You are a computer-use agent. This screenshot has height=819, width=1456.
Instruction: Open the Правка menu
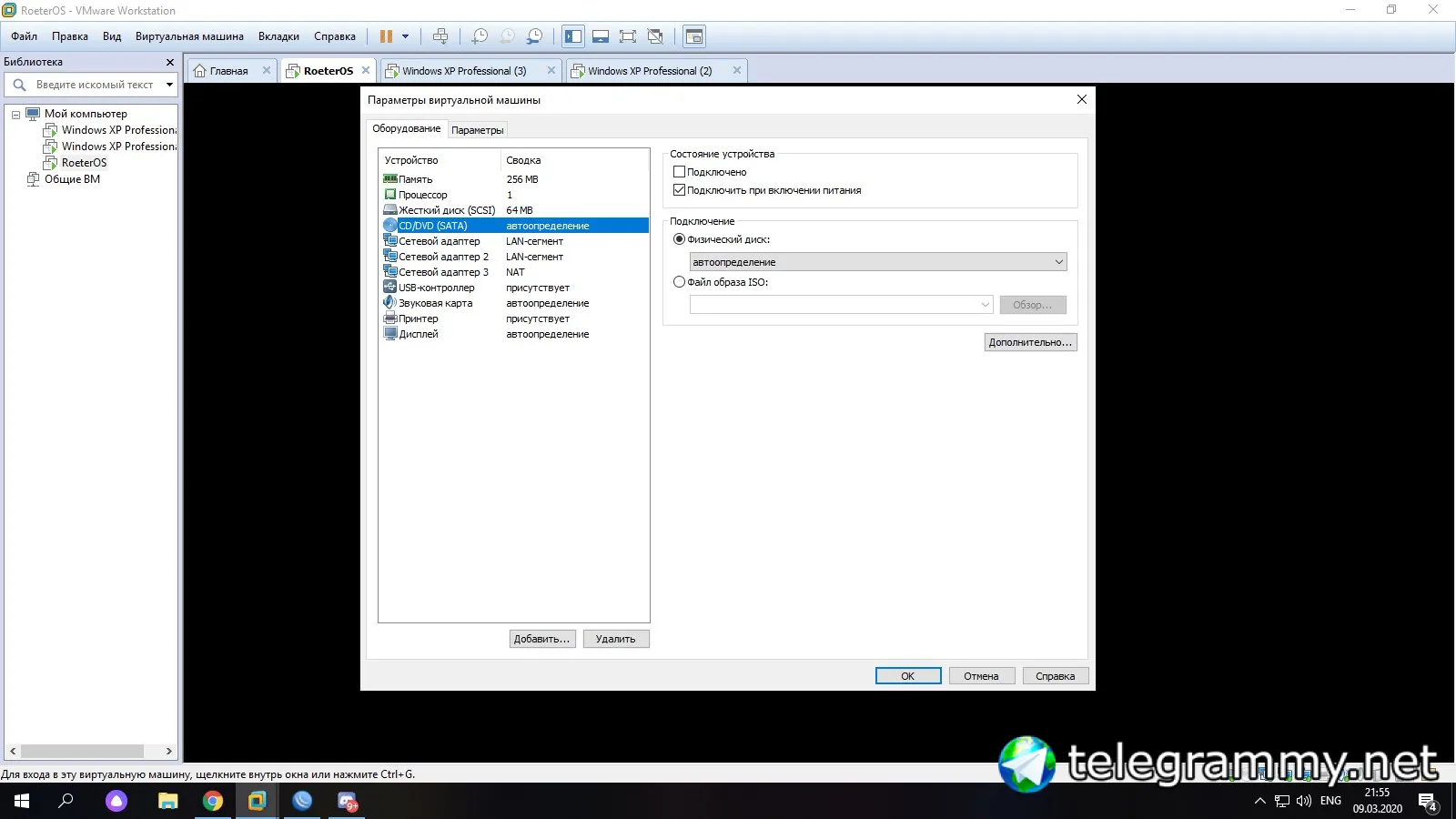70,36
